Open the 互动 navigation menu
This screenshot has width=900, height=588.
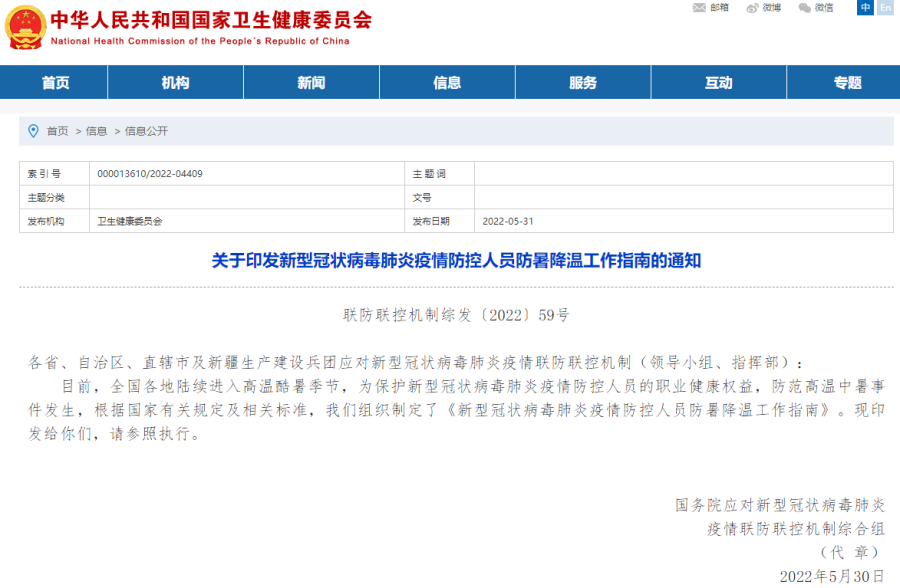coord(719,82)
